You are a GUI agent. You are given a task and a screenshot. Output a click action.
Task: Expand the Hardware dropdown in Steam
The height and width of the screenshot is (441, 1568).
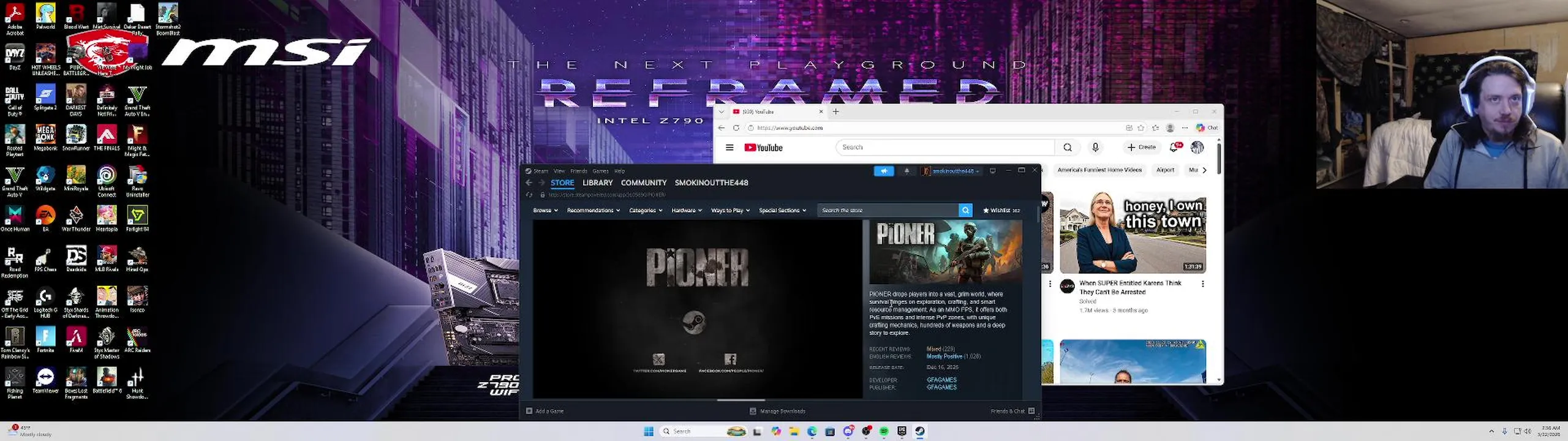686,210
